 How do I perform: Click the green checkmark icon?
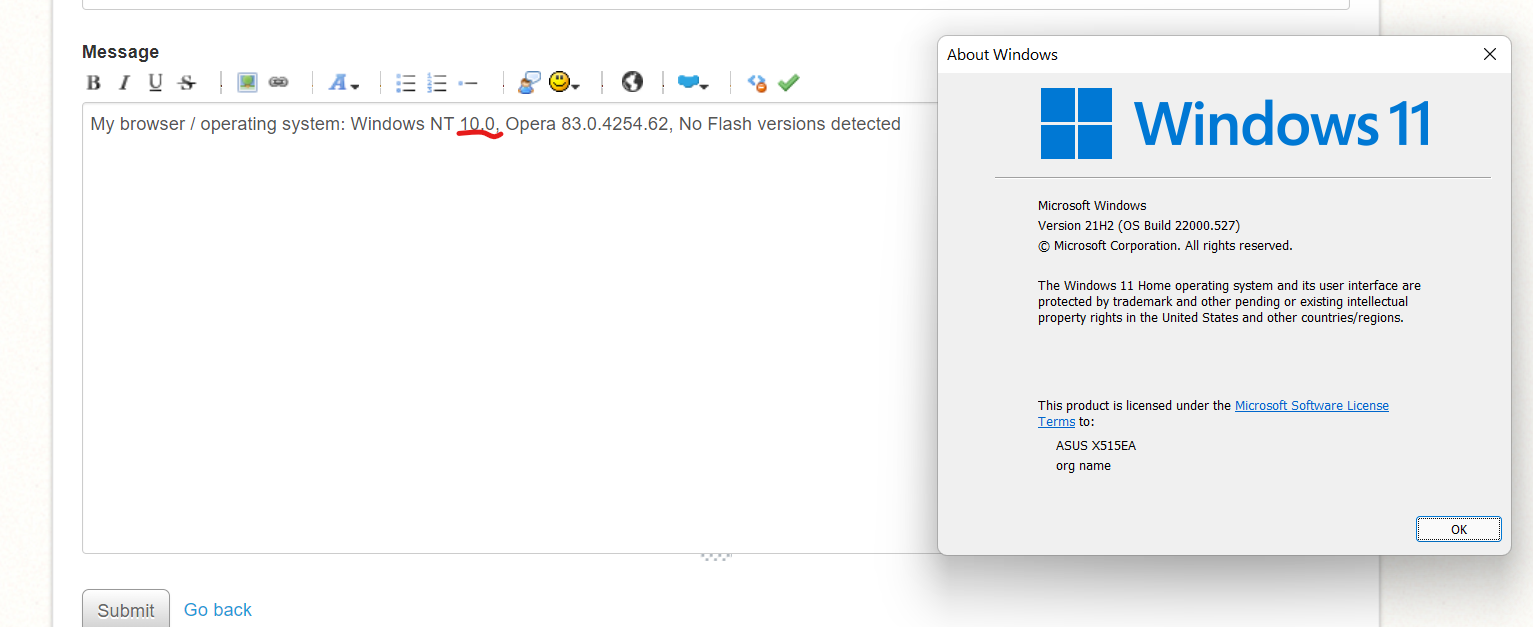pos(789,83)
